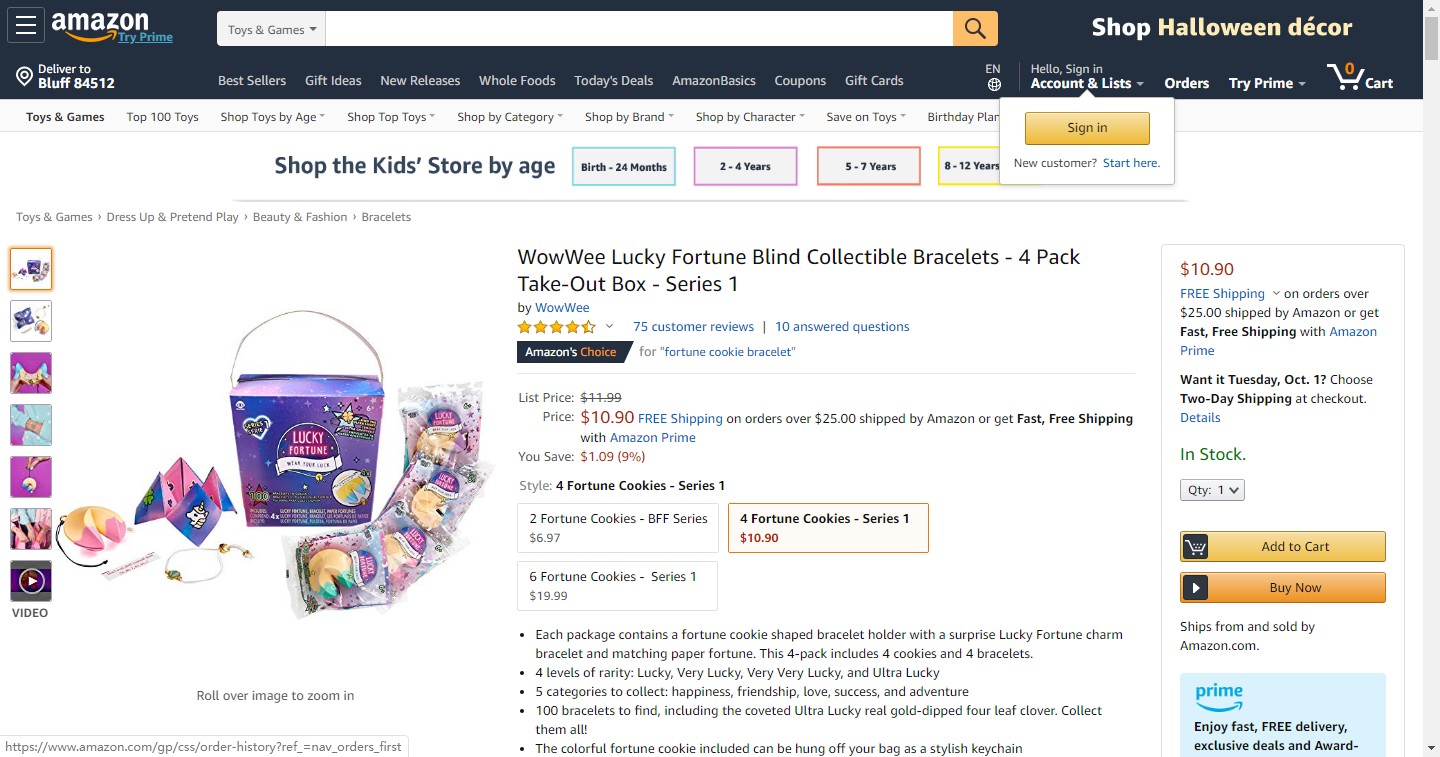Expand the Toys & Games search category dropdown
Screen dimensions: 1440x757
coord(271,29)
